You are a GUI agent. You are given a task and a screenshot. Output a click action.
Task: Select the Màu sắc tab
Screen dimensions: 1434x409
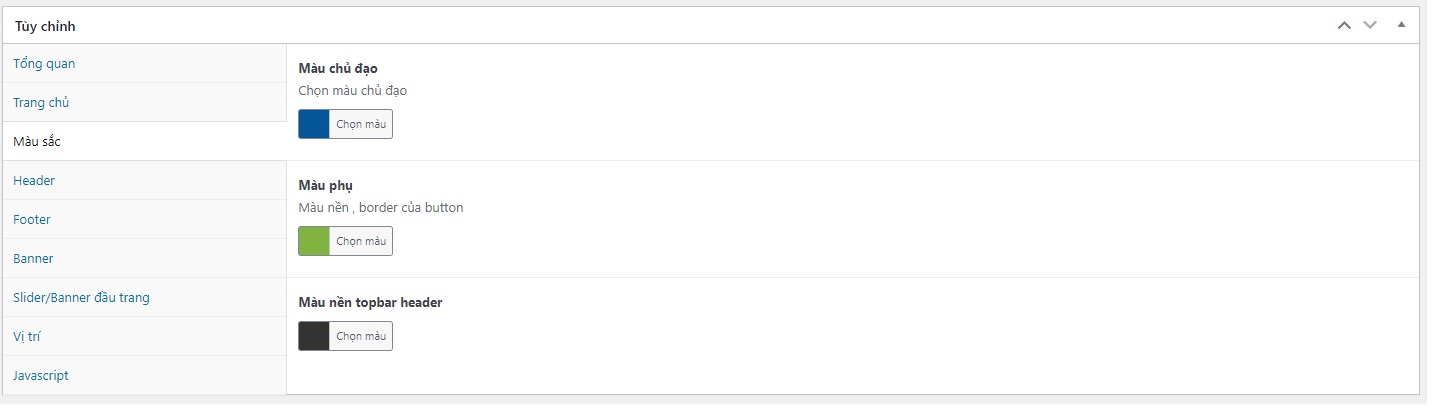click(37, 142)
